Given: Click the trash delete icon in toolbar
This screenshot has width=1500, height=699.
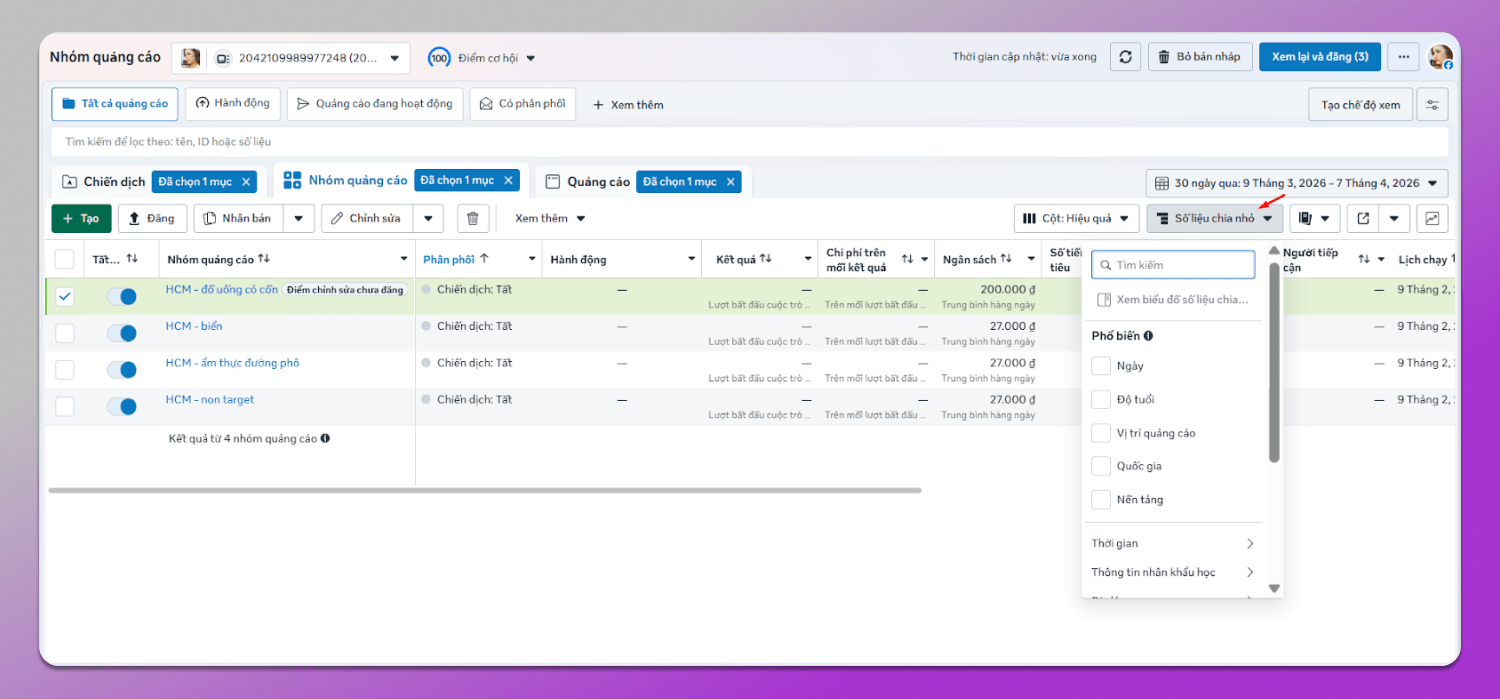Looking at the screenshot, I should tap(473, 218).
